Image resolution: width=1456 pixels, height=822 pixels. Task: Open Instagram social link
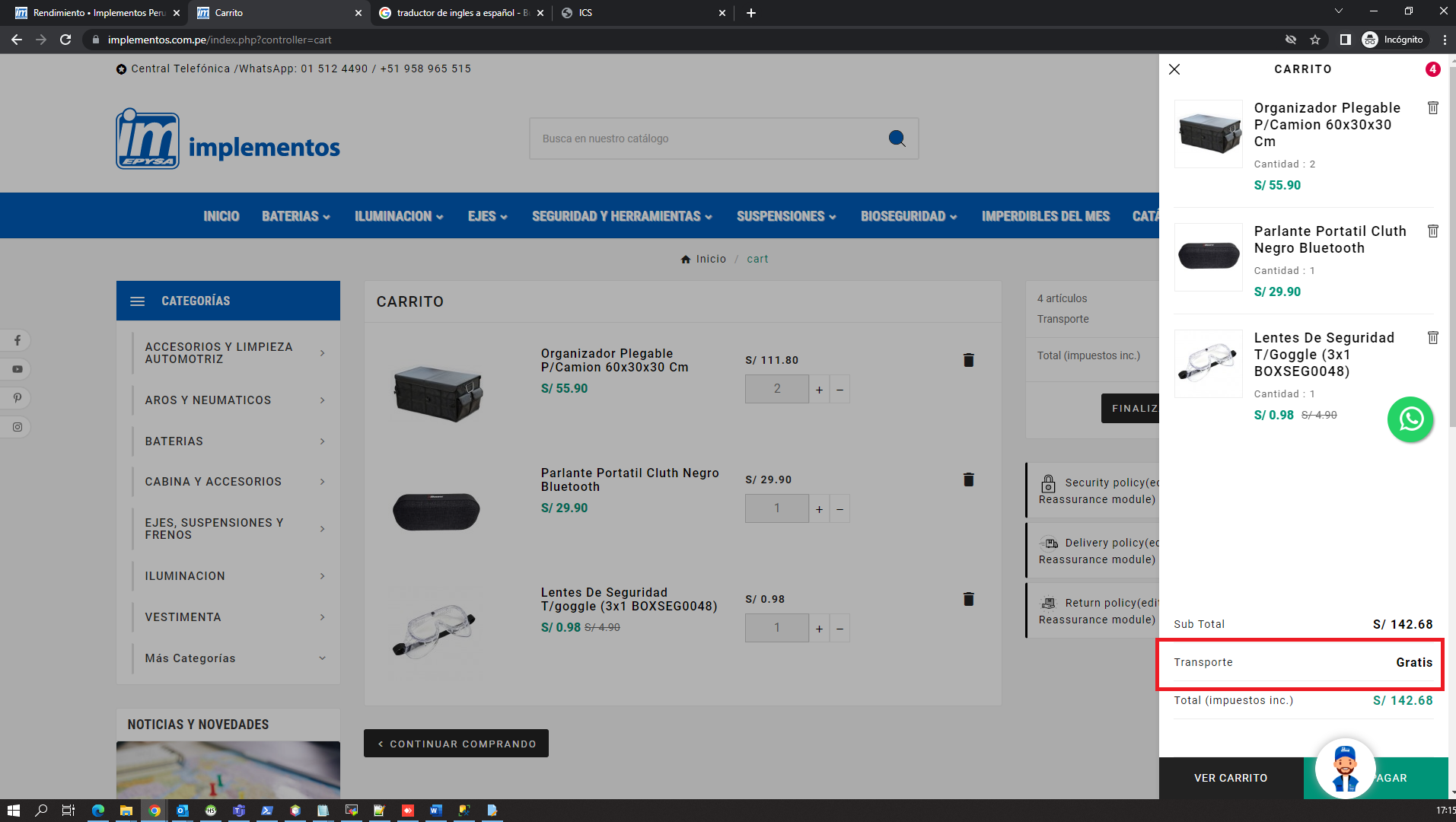point(17,427)
